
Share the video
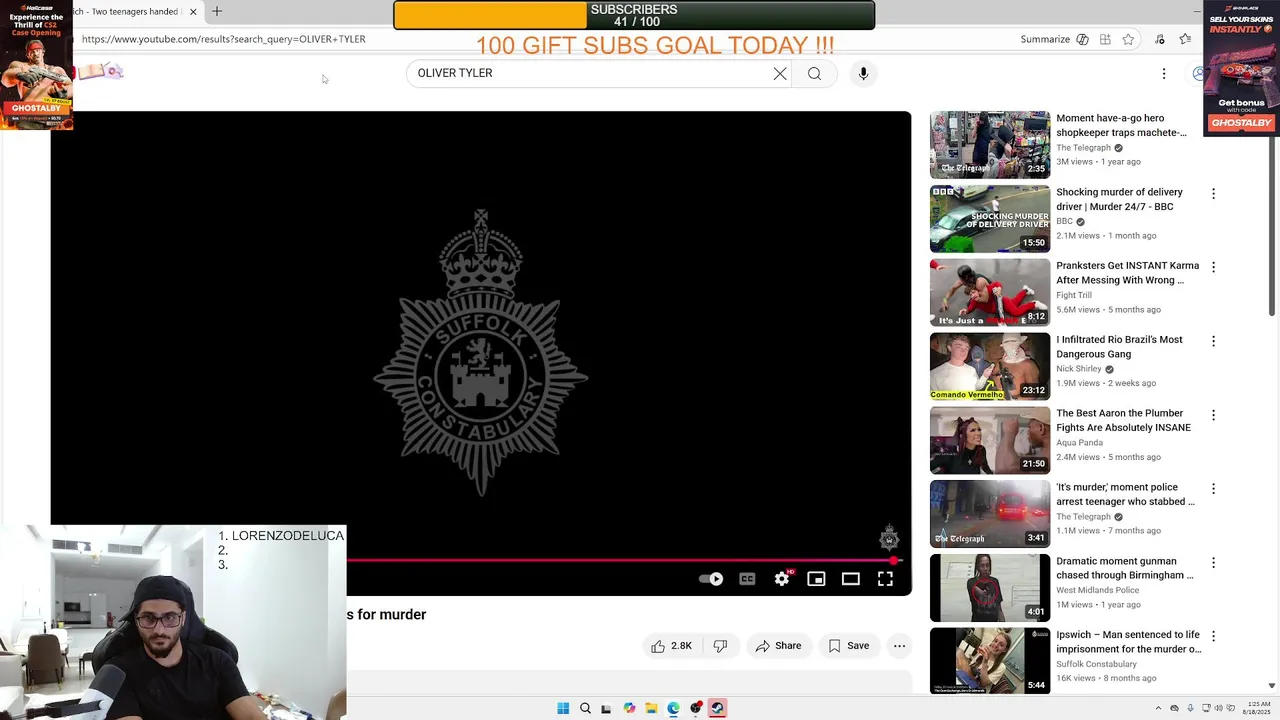point(778,646)
